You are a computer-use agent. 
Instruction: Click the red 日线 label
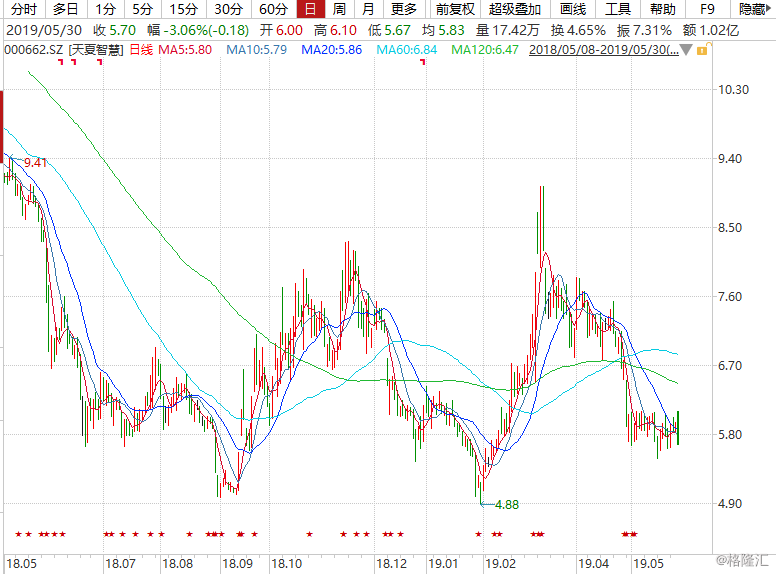coord(141,50)
